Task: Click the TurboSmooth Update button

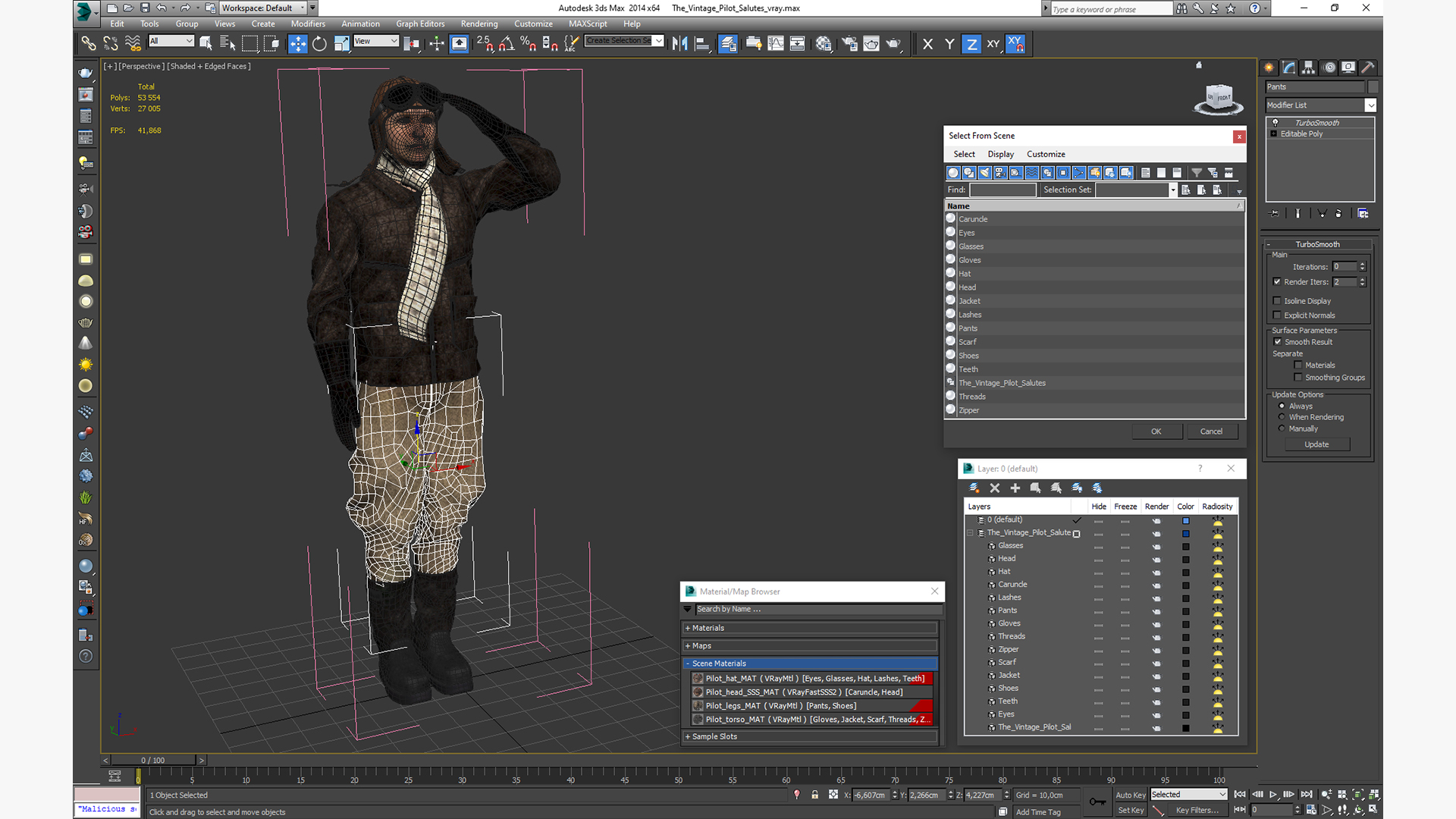Action: (x=1316, y=444)
